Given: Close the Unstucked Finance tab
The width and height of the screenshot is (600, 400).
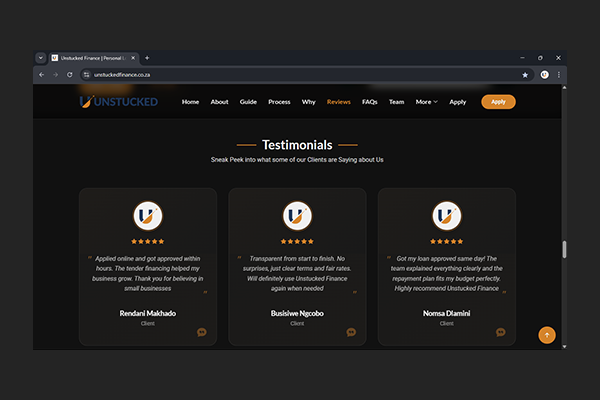Looking at the screenshot, I should coord(133,58).
